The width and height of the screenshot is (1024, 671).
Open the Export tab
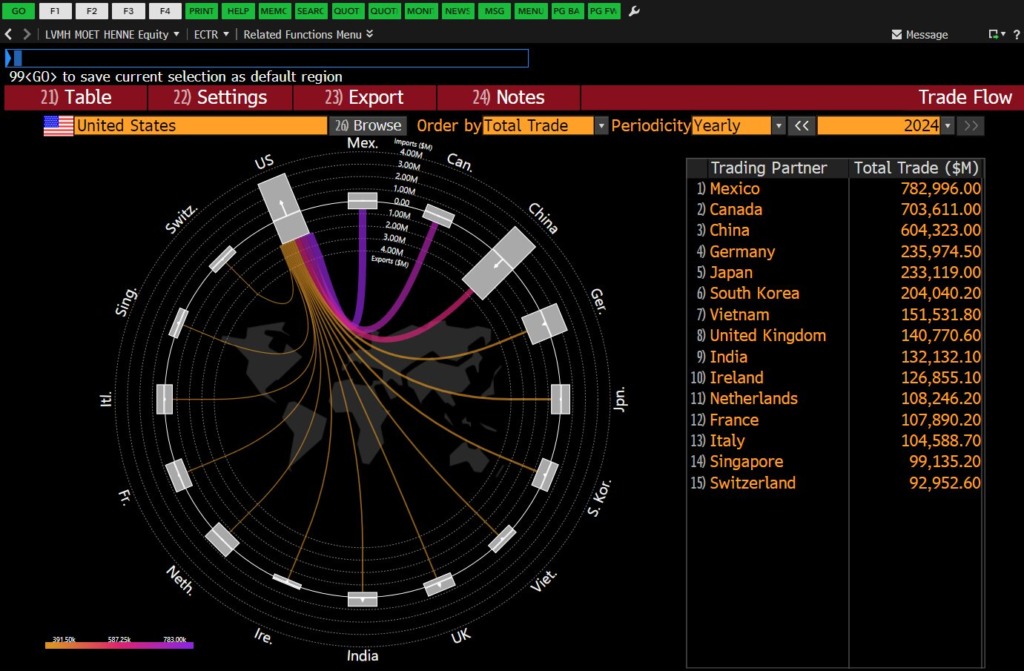tap(364, 97)
